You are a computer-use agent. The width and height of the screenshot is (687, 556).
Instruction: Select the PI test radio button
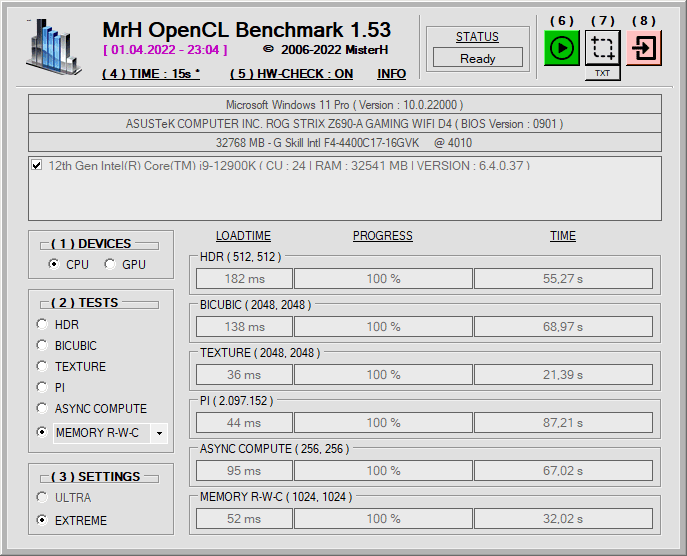42,387
